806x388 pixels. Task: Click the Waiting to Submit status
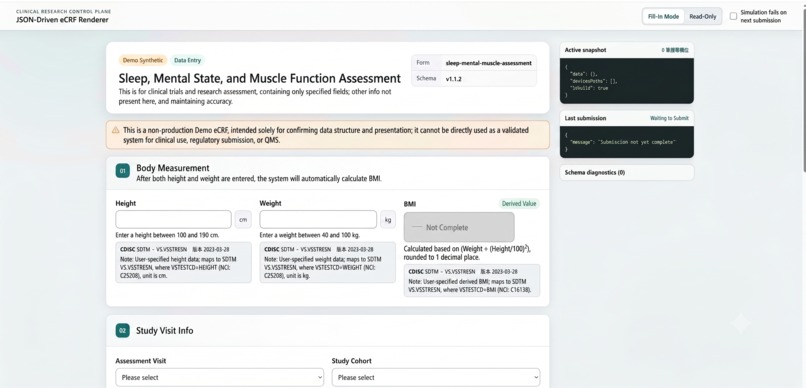tap(669, 118)
